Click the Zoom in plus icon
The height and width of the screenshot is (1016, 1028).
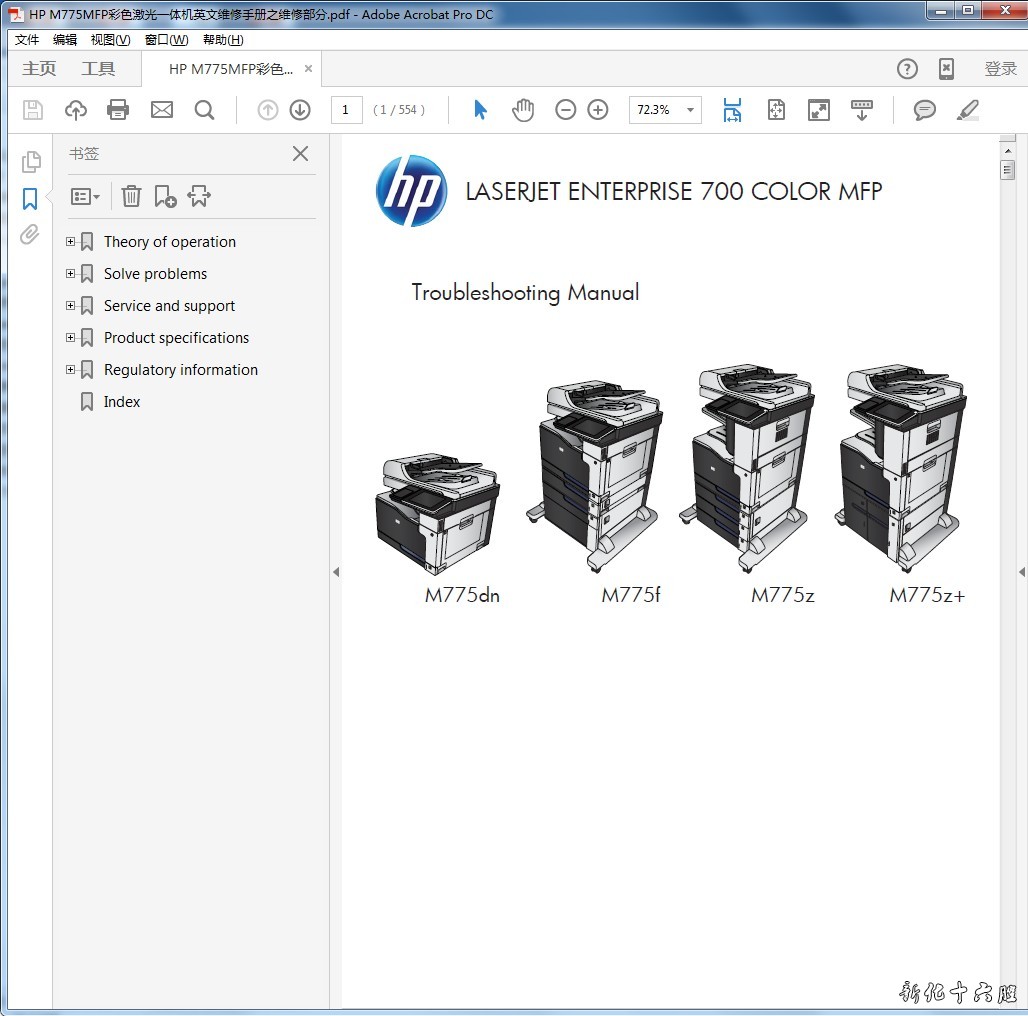click(598, 110)
